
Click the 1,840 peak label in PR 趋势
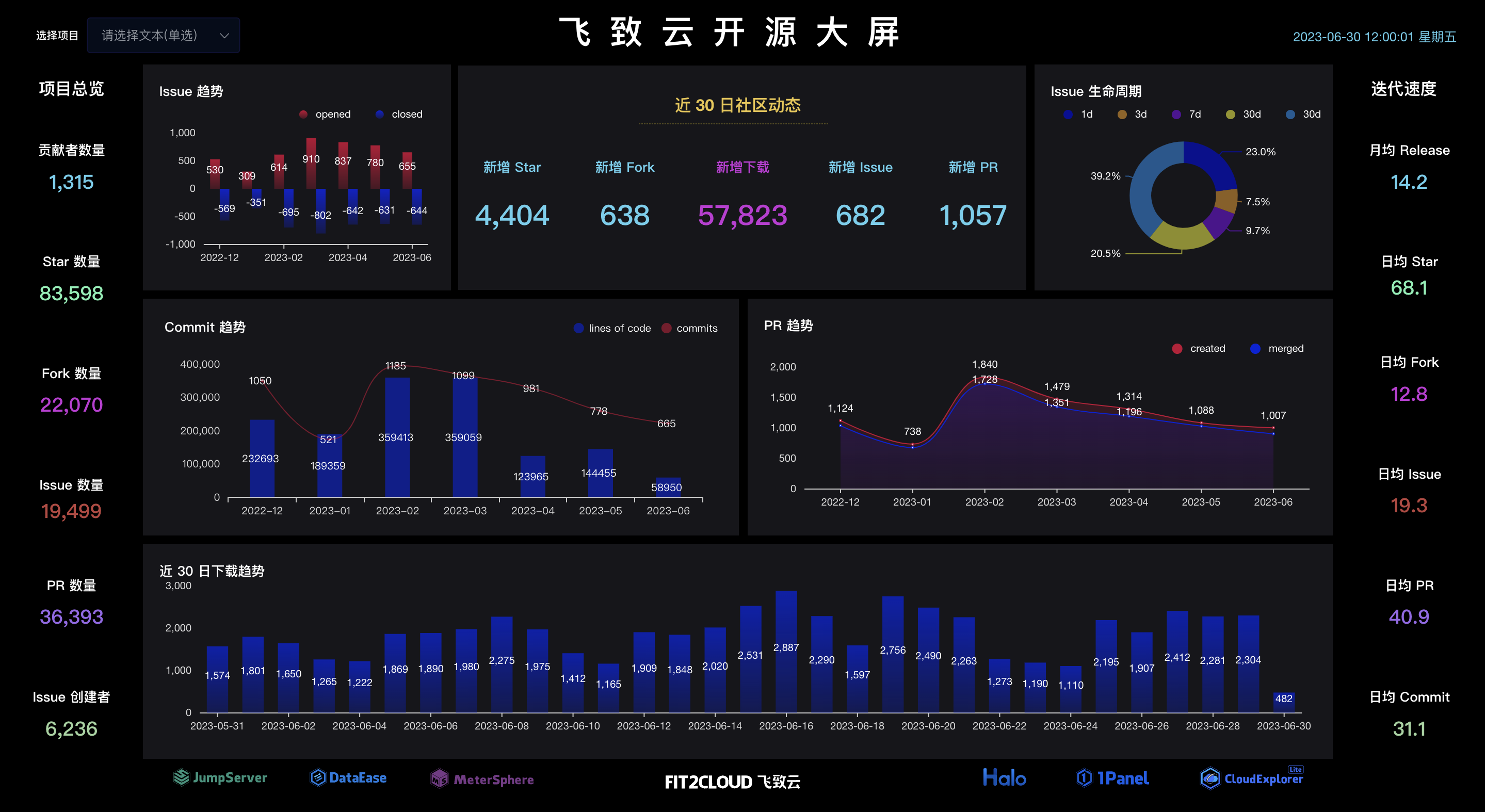tap(984, 364)
